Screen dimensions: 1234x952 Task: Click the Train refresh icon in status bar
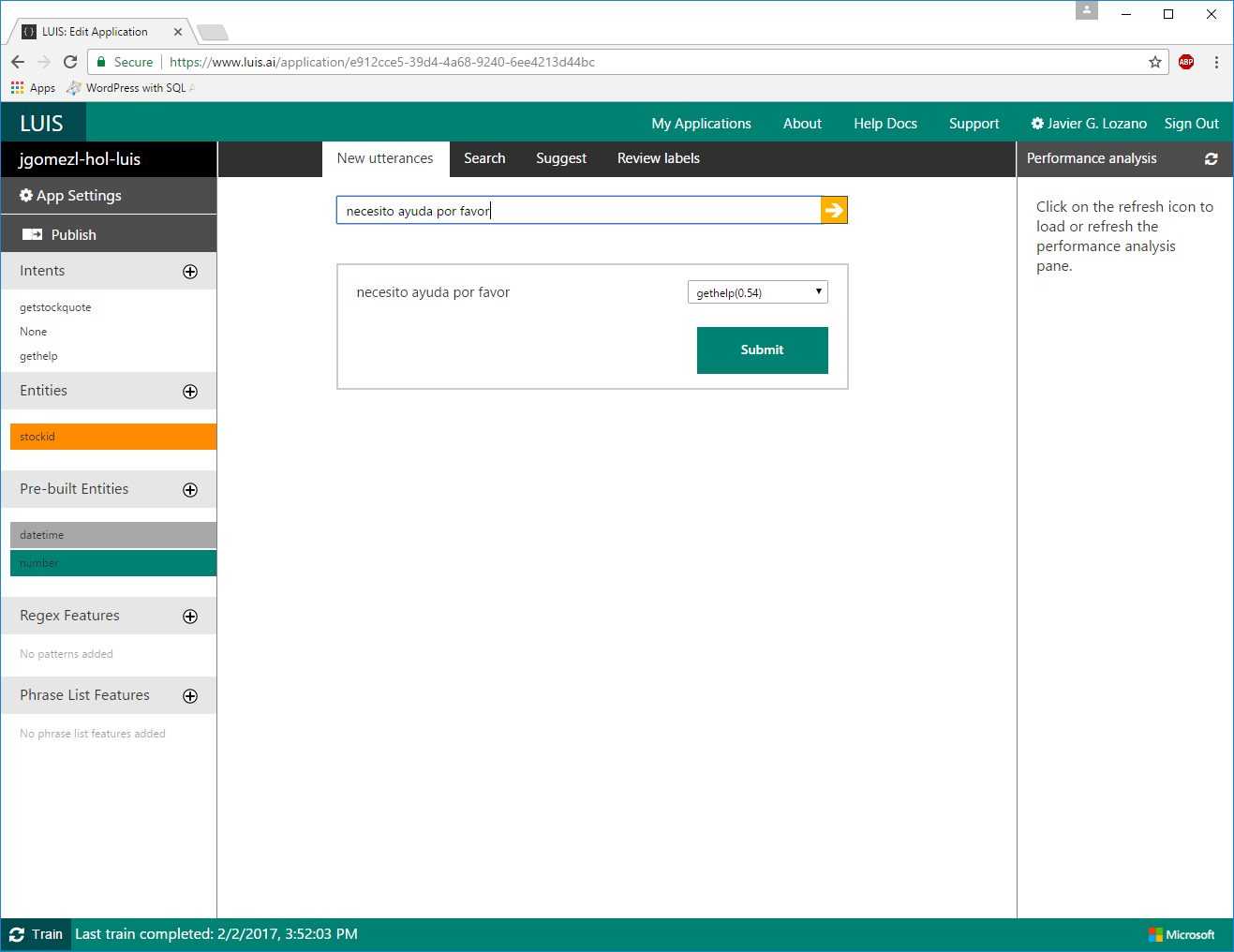(17, 934)
